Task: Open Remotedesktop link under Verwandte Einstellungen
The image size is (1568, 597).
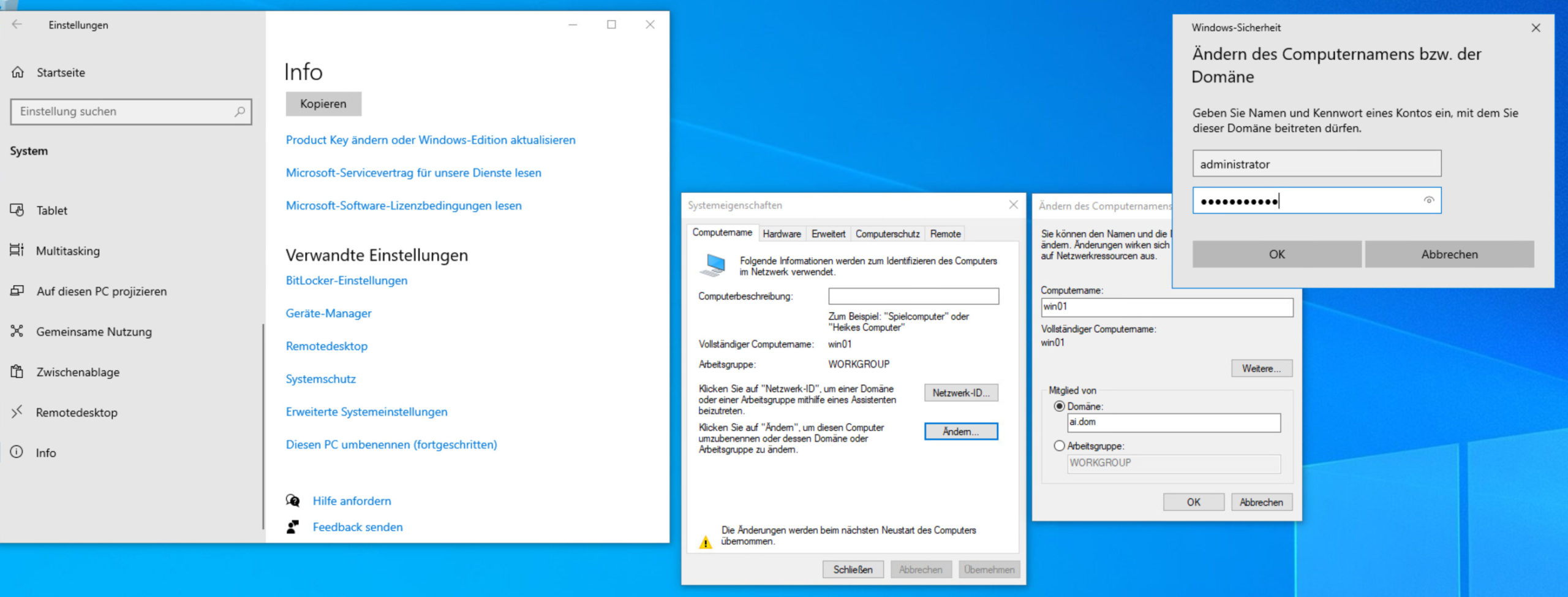Action: 326,346
